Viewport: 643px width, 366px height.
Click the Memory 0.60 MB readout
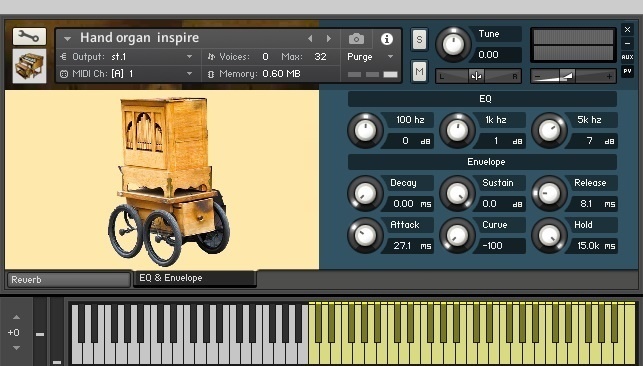point(281,74)
